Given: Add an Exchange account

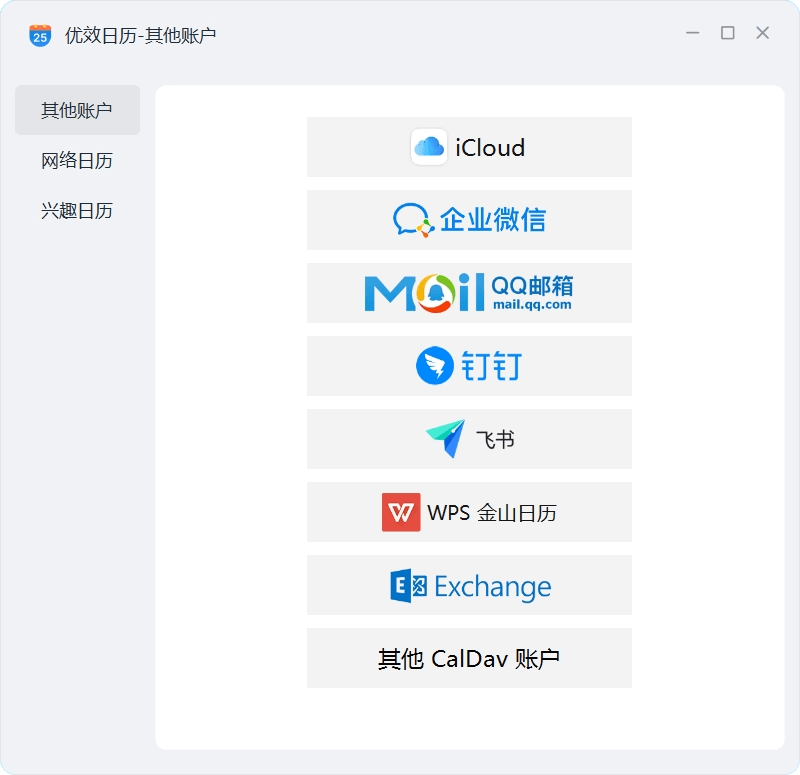Looking at the screenshot, I should tap(469, 585).
